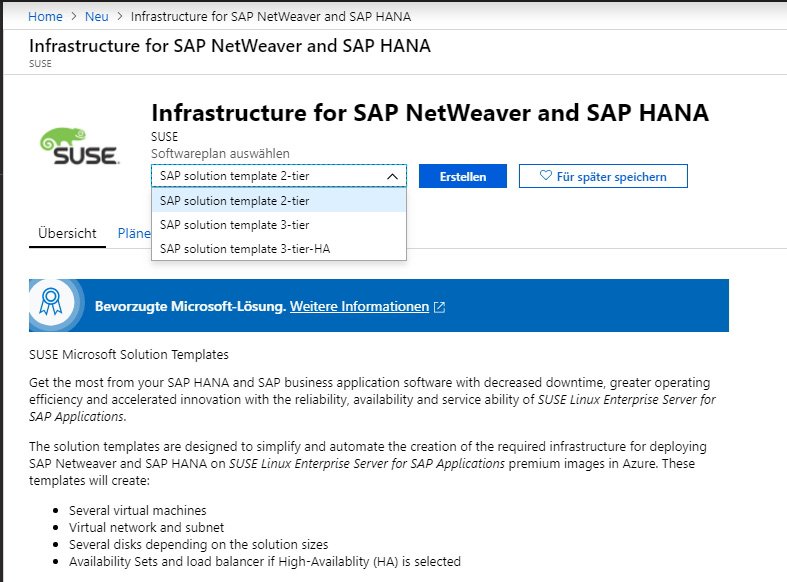Image resolution: width=787 pixels, height=582 pixels.
Task: Switch to the Übersicht tab
Action: [x=67, y=233]
